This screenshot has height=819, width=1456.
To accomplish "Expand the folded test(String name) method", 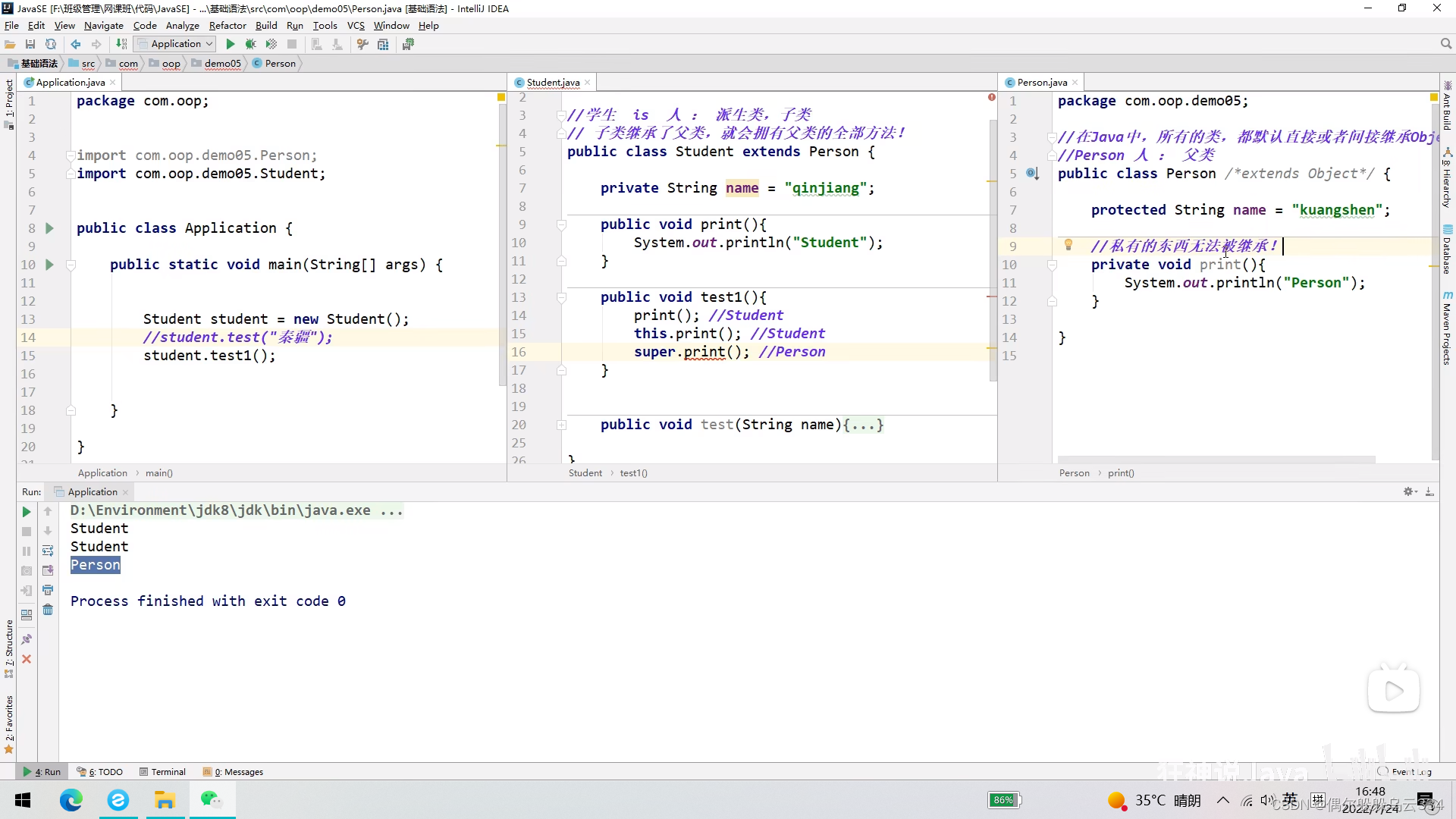I will (561, 425).
